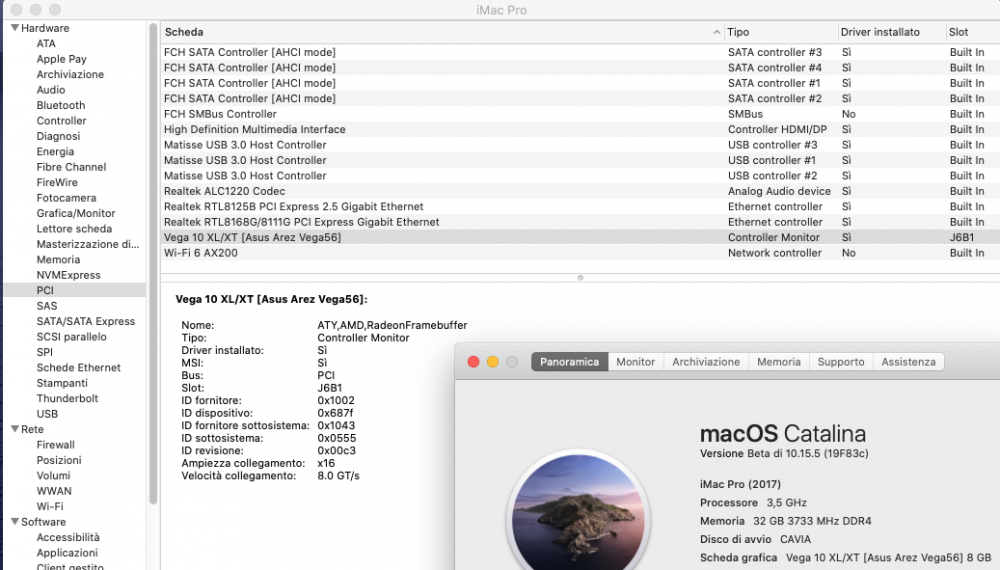Click the Scheda column sort arrow

[x=716, y=32]
